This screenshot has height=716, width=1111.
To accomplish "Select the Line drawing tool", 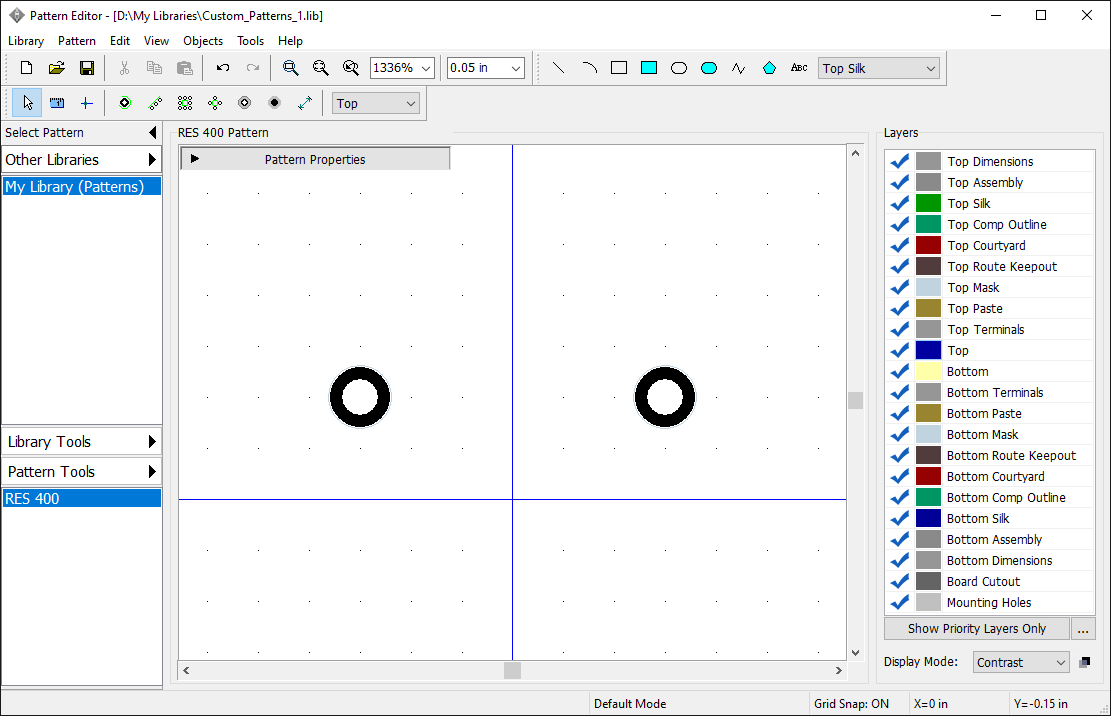I will (x=558, y=68).
